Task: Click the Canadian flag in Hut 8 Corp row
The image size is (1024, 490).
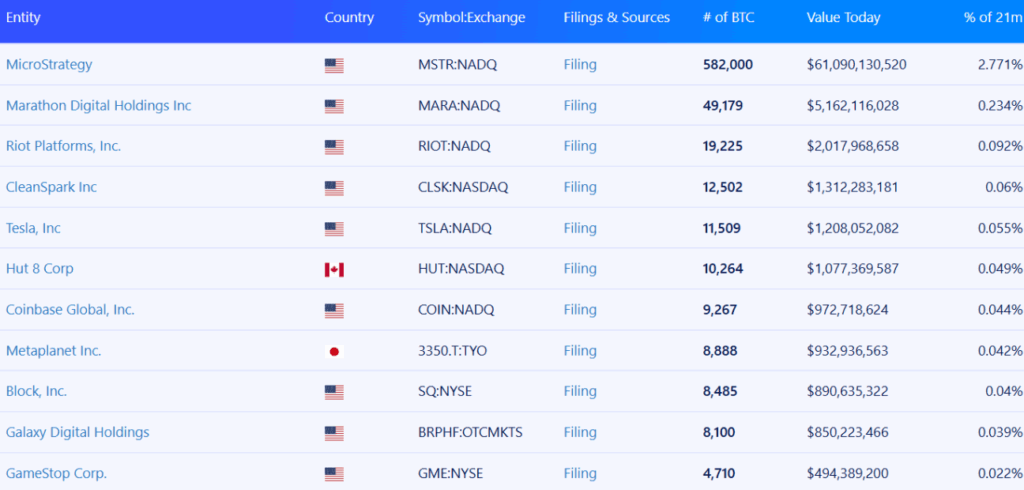Action: (334, 270)
